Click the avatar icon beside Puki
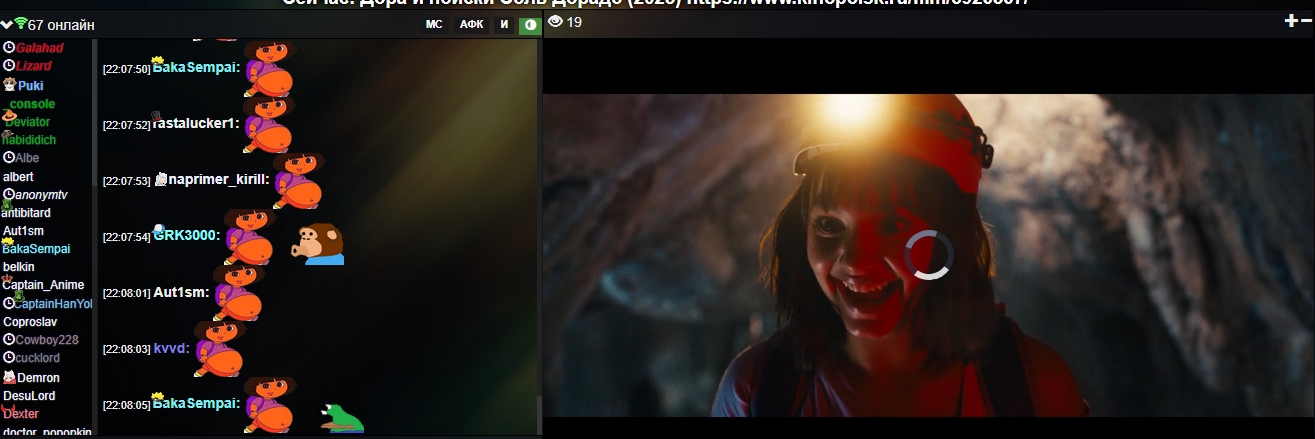1315x439 pixels. click(10, 85)
